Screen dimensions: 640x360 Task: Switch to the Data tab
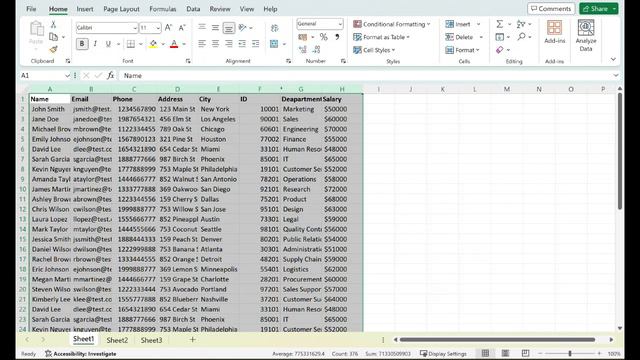[193, 9]
